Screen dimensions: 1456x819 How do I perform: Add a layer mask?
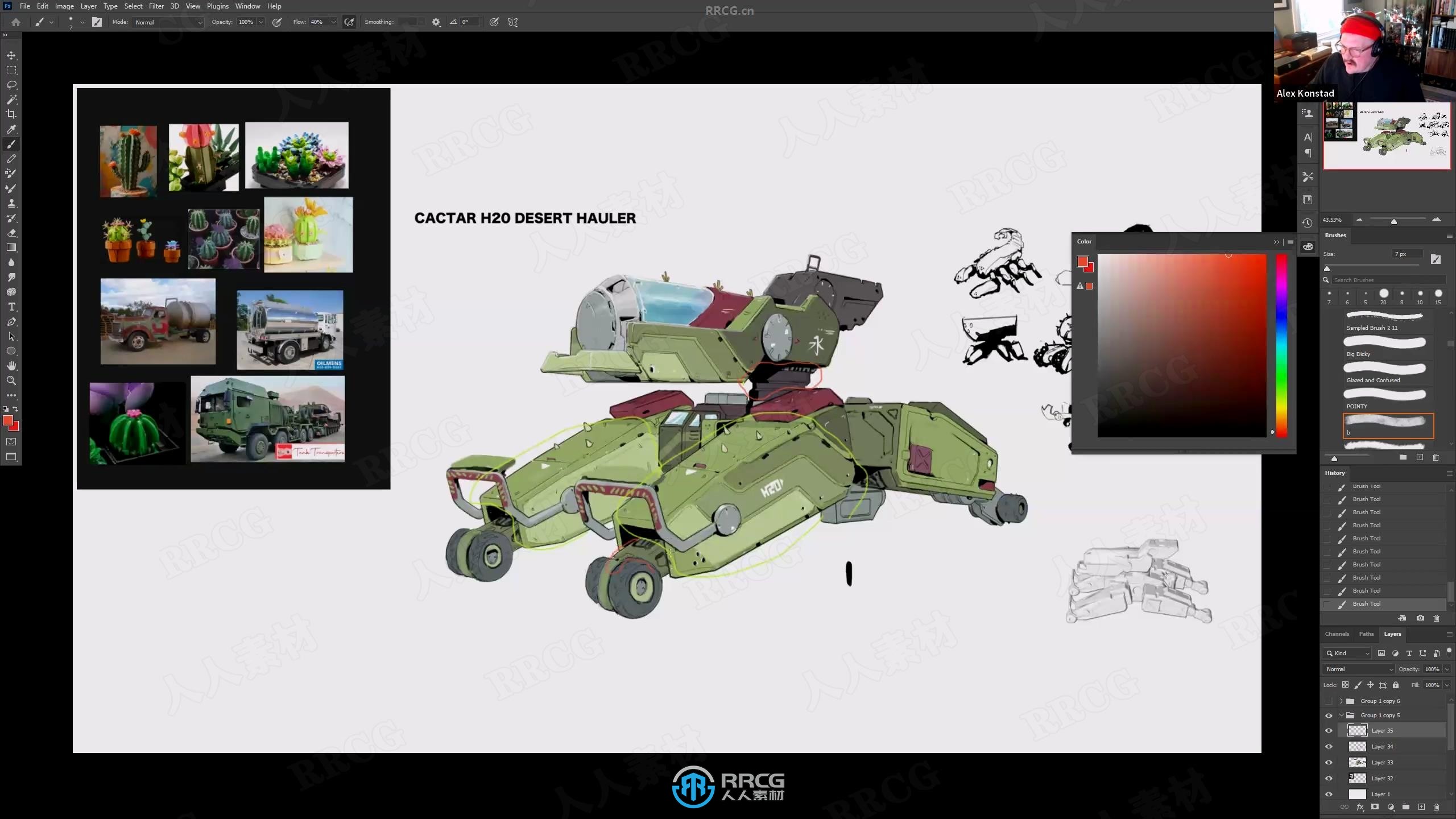[x=1375, y=807]
